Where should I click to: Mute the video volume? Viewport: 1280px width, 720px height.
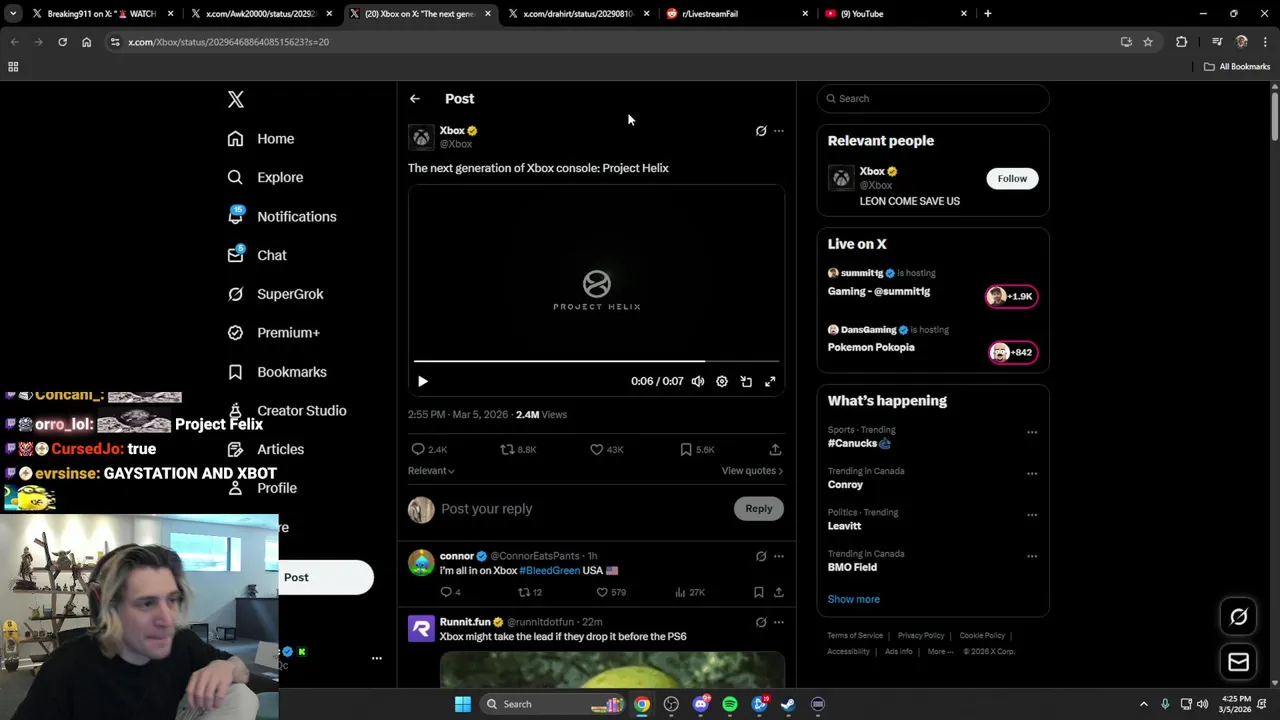pyautogui.click(x=698, y=381)
